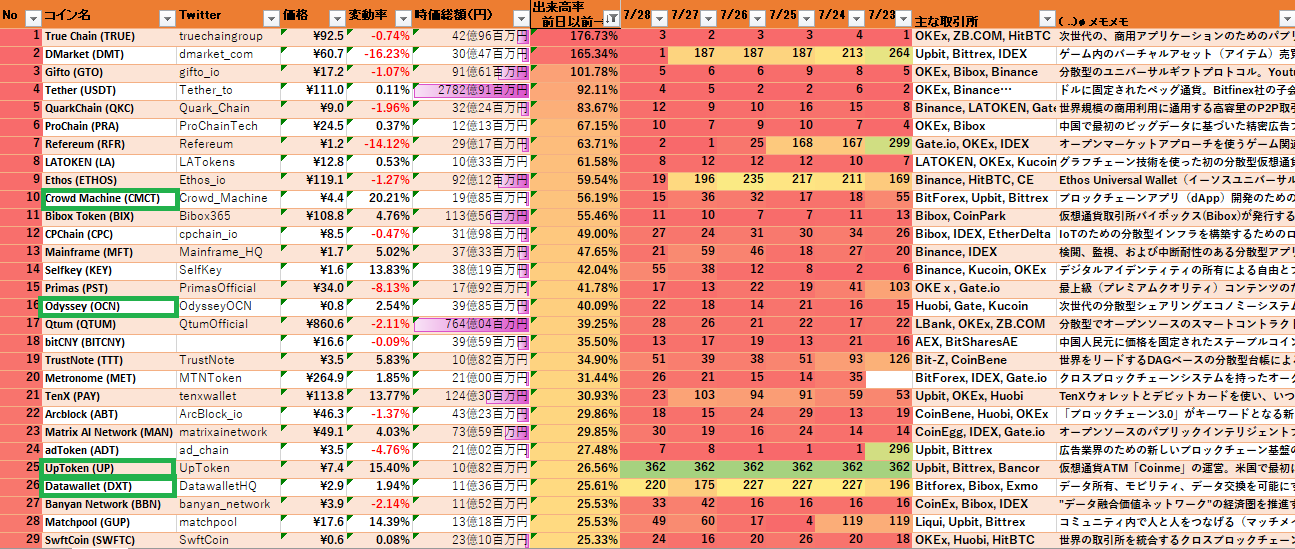The height and width of the screenshot is (549, 1295).
Task: Open the 7/23 column filter dropdown
Action: coord(904,19)
